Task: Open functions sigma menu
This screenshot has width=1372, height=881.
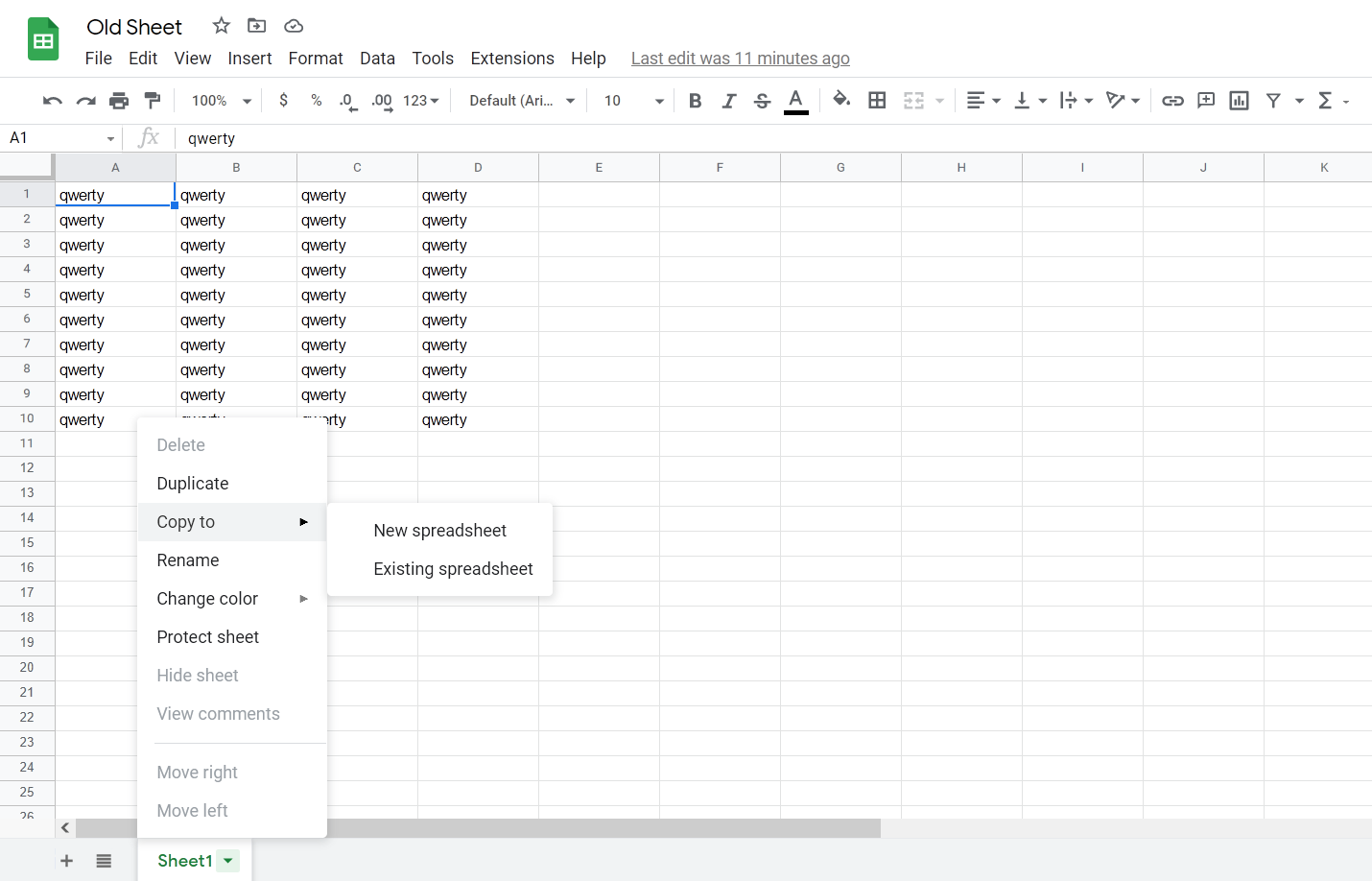Action: [1325, 101]
